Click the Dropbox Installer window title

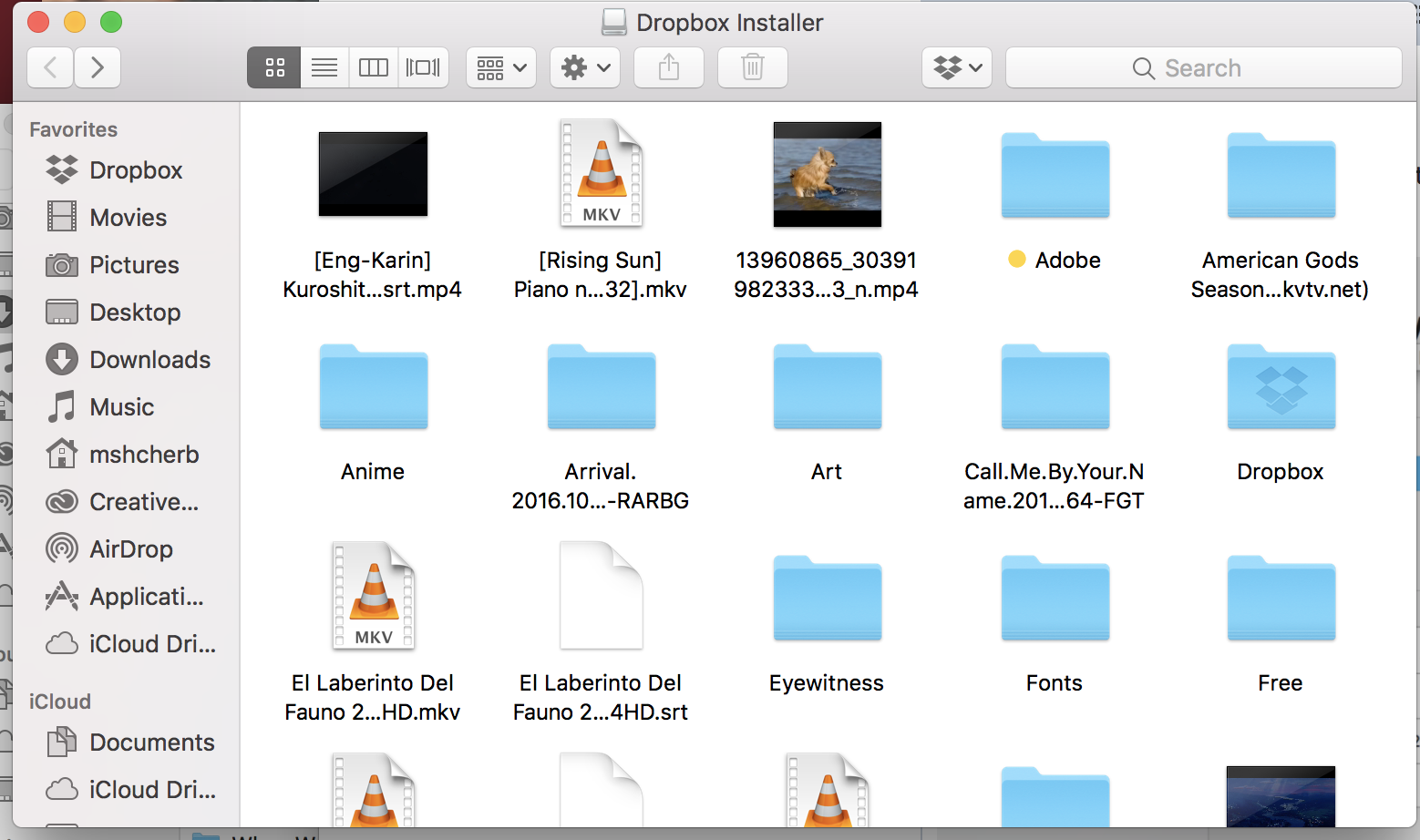pyautogui.click(x=729, y=23)
